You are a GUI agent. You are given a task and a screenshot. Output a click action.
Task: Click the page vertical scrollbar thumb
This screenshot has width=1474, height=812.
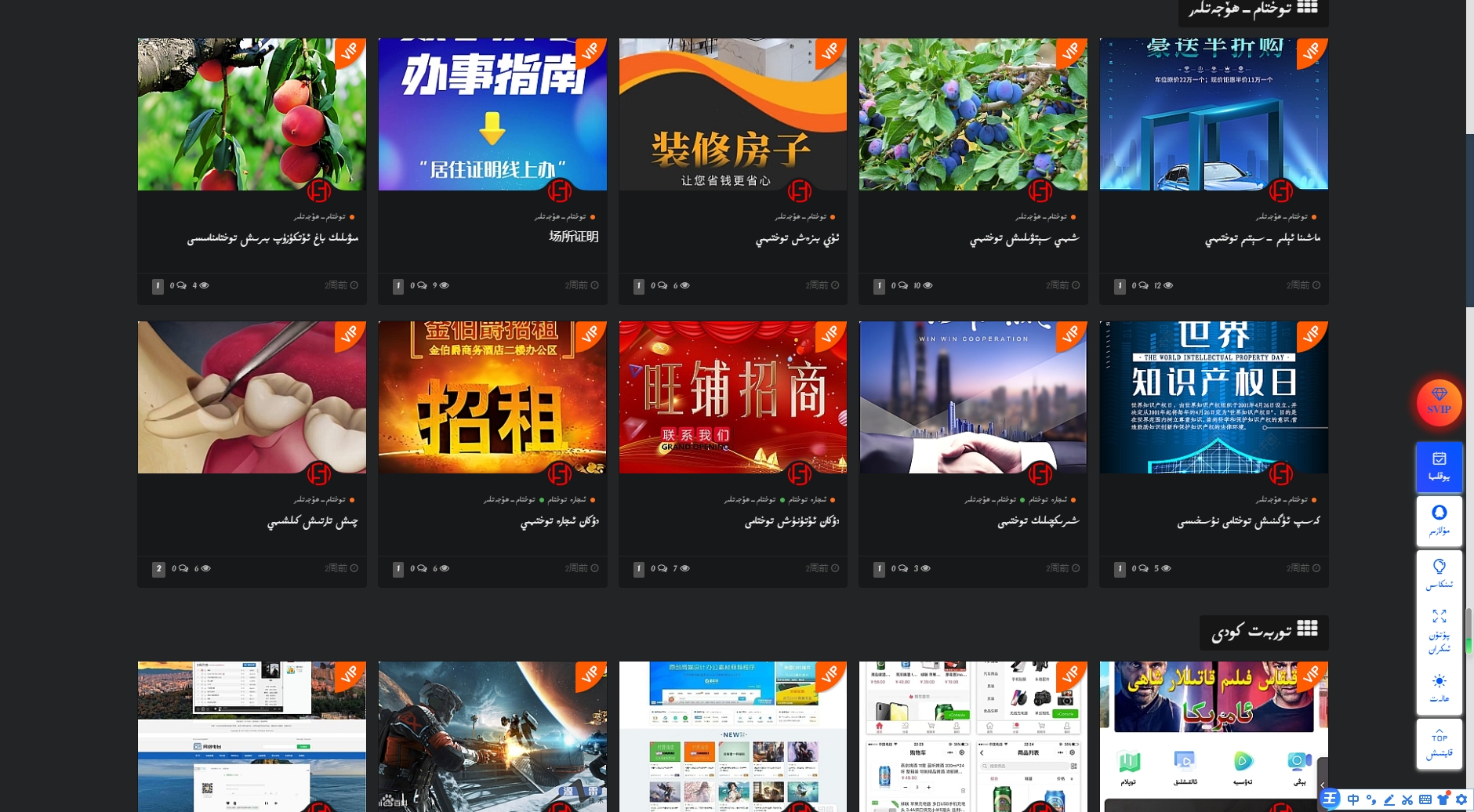pos(1469,631)
